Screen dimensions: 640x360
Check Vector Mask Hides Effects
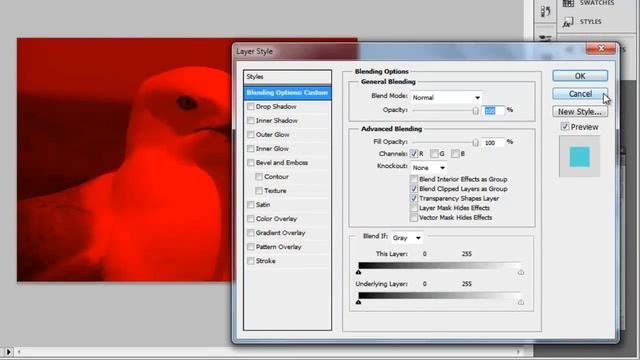(413, 218)
